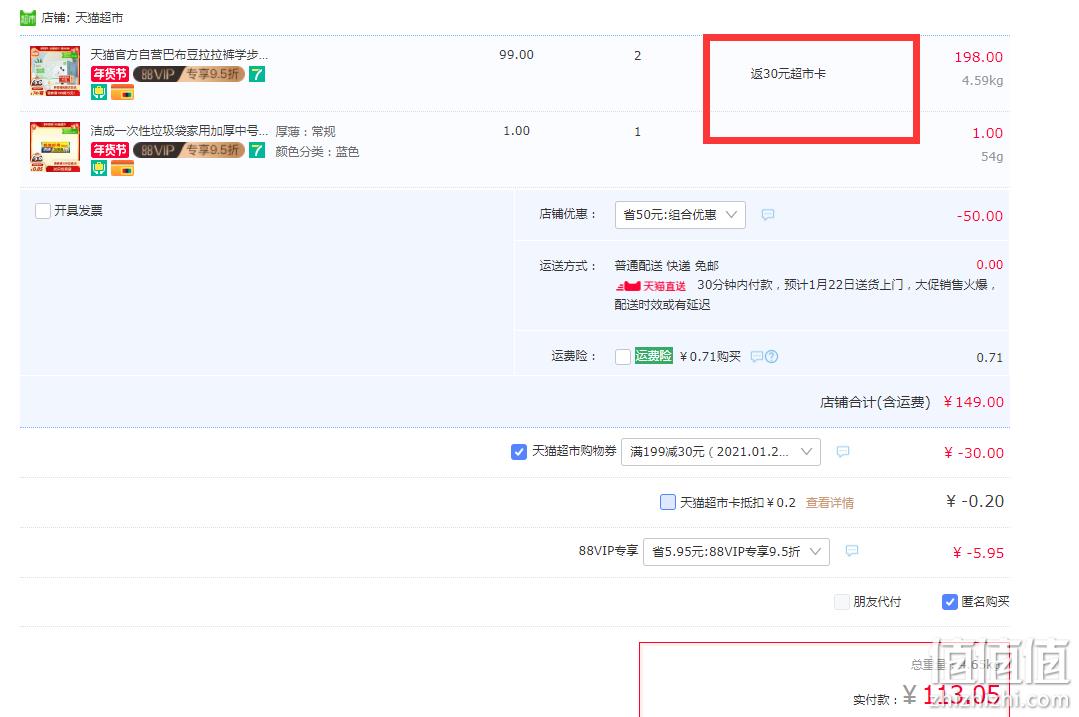Click the 普通配送 快递 免邮 shipping text
Viewport: 1079px width, 717px height.
[666, 266]
